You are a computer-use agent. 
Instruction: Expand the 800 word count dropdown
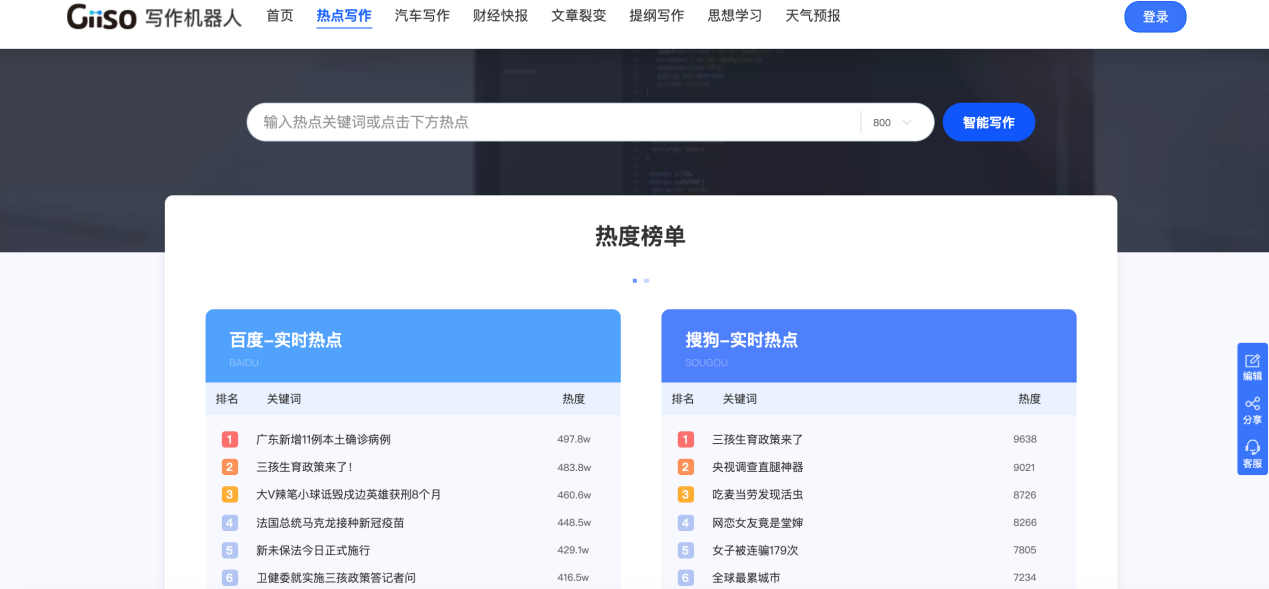tap(893, 123)
